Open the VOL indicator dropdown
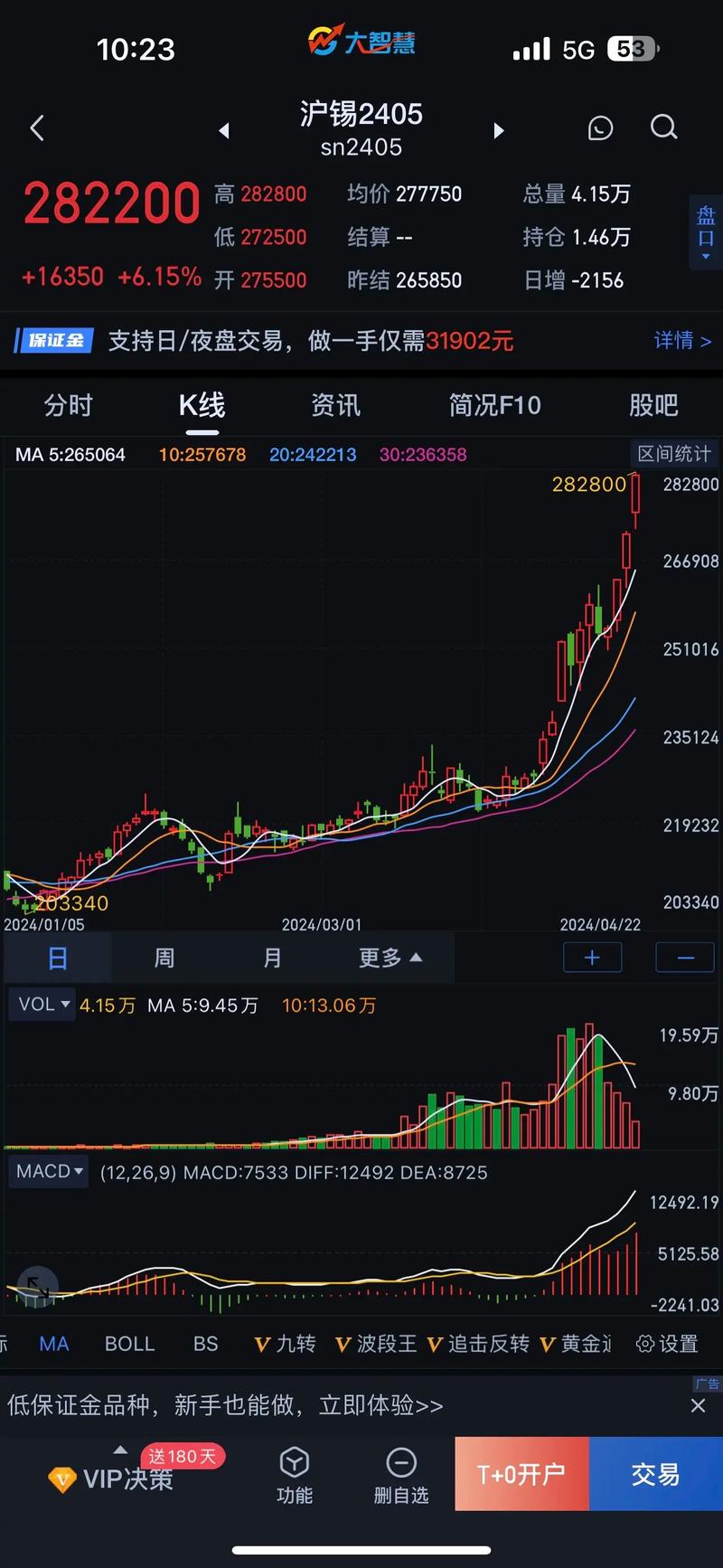The height and width of the screenshot is (1568, 723). 42,1005
